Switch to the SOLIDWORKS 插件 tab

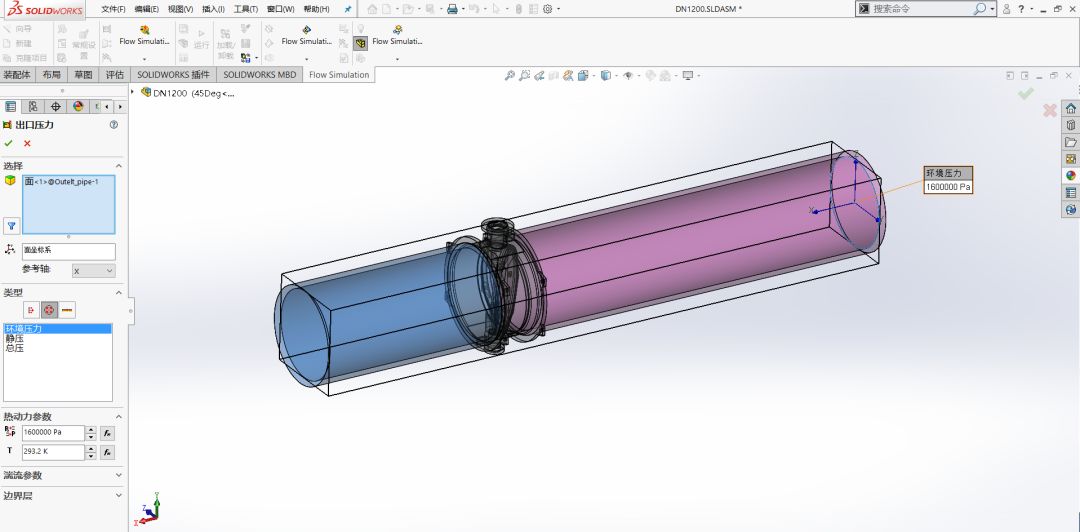point(173,74)
